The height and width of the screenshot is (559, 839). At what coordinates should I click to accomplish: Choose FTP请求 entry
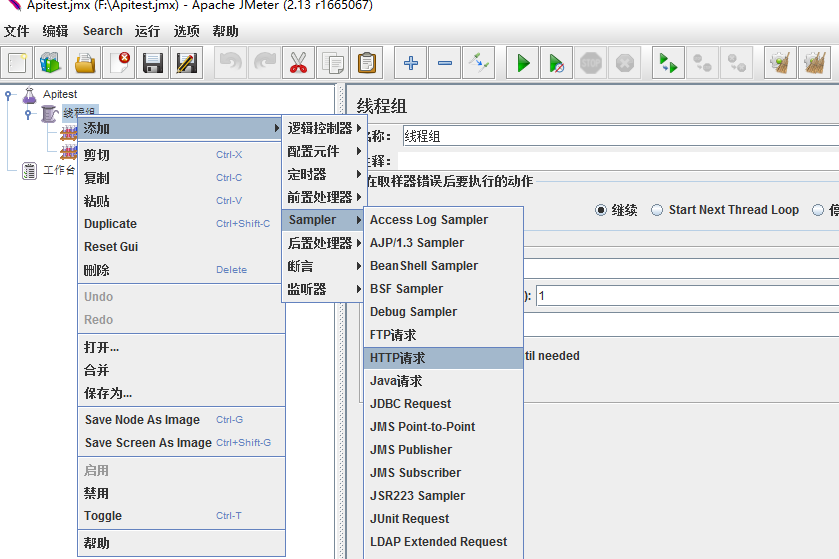pos(443,335)
